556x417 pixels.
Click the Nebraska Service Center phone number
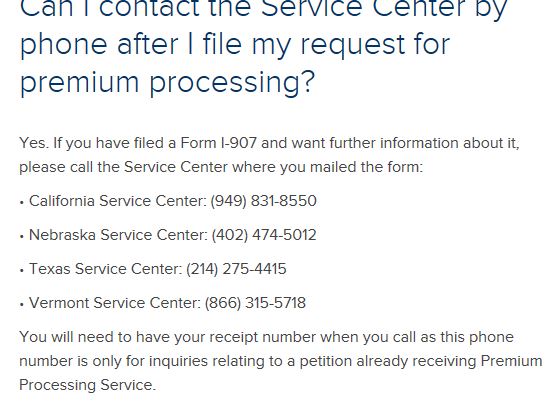tap(264, 235)
